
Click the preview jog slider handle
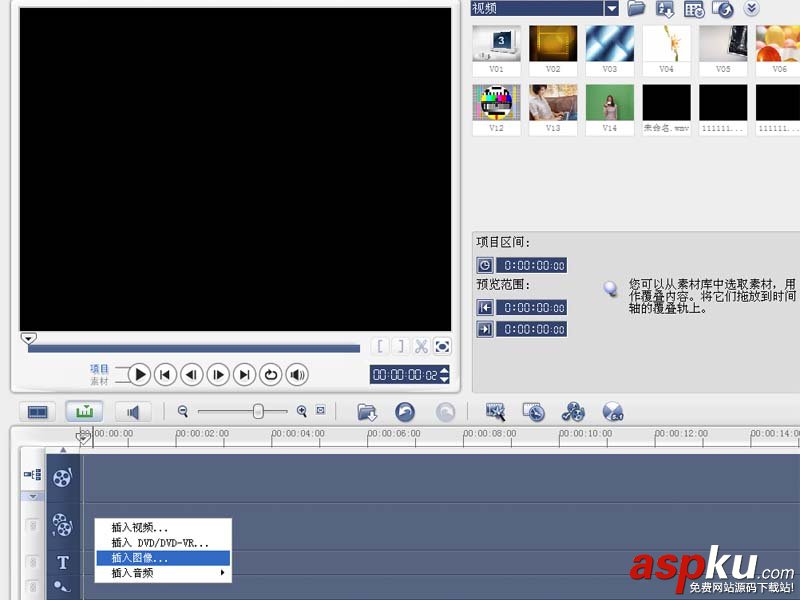29,338
